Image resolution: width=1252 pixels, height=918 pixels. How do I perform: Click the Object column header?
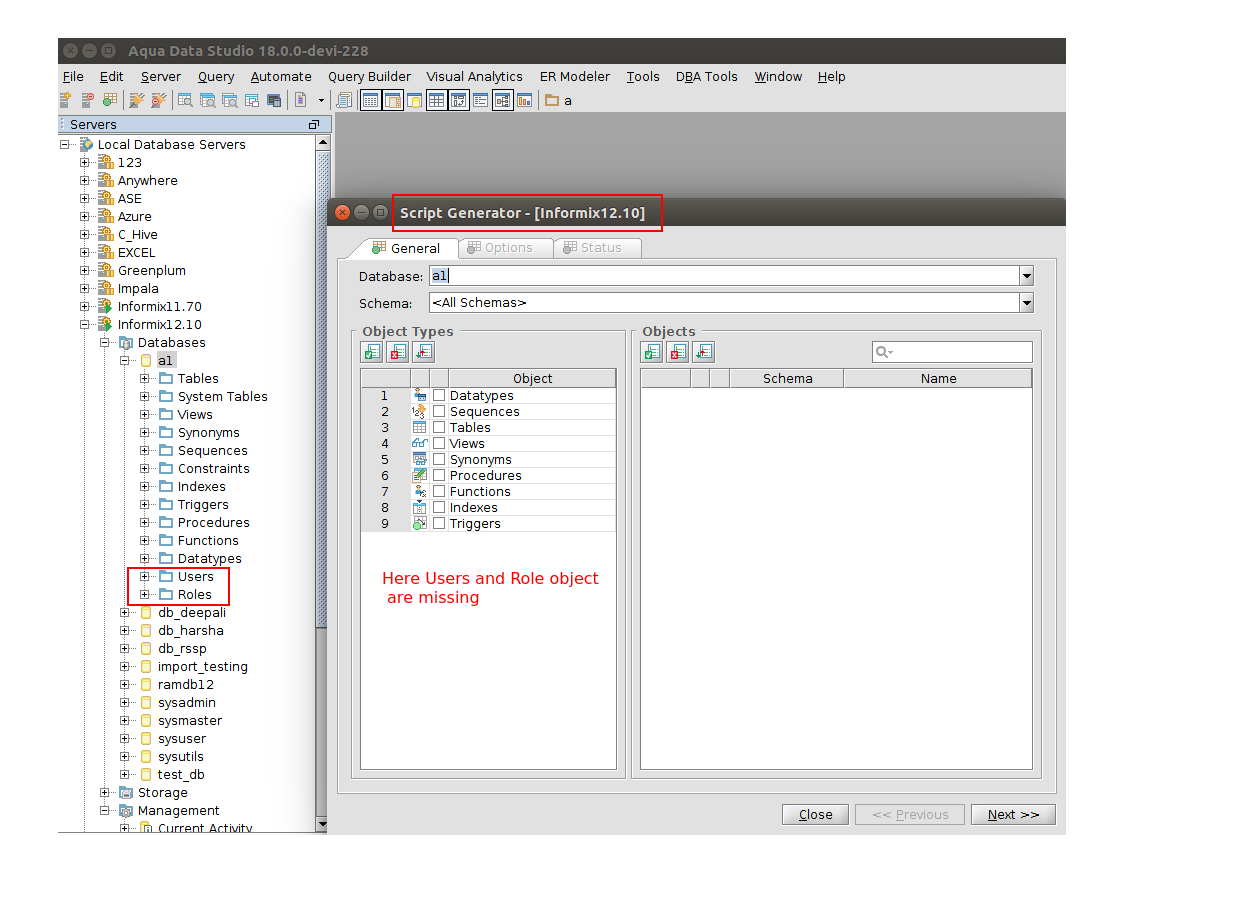coord(532,378)
